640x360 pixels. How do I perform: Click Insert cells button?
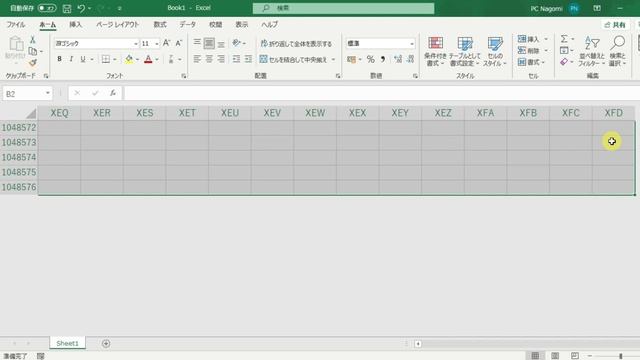coord(533,39)
